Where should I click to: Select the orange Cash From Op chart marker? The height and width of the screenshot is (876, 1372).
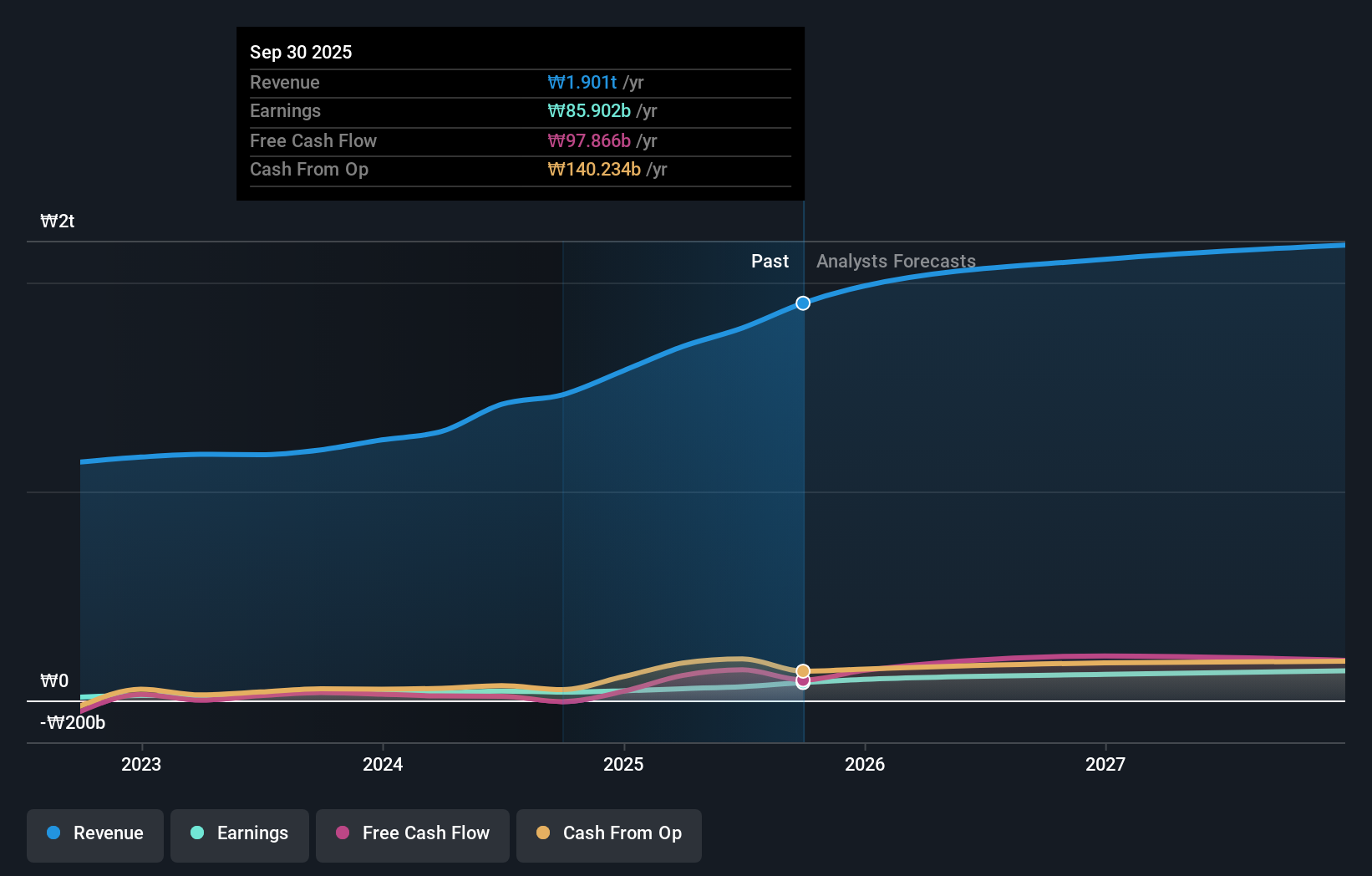point(802,670)
